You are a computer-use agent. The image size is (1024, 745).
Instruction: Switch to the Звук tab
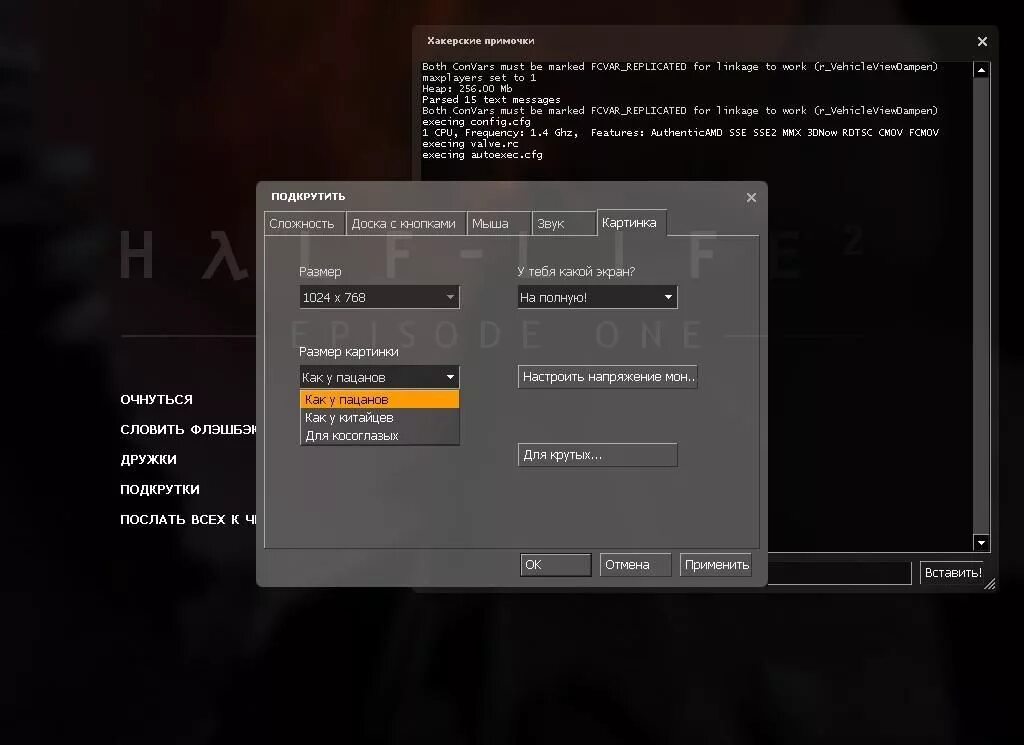click(x=564, y=223)
